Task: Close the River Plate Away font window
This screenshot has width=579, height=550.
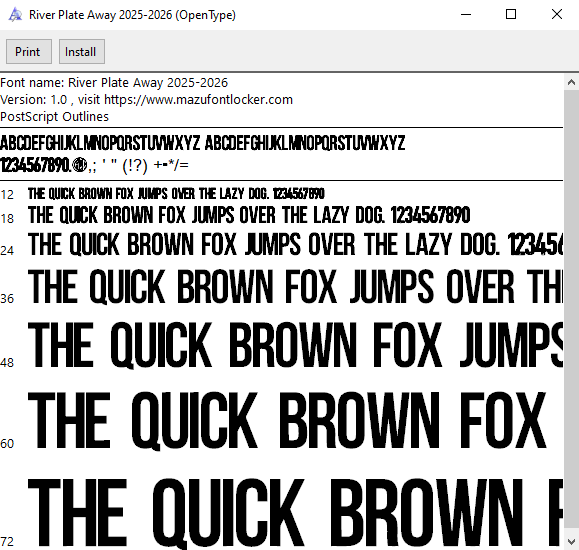Action: (x=556, y=15)
